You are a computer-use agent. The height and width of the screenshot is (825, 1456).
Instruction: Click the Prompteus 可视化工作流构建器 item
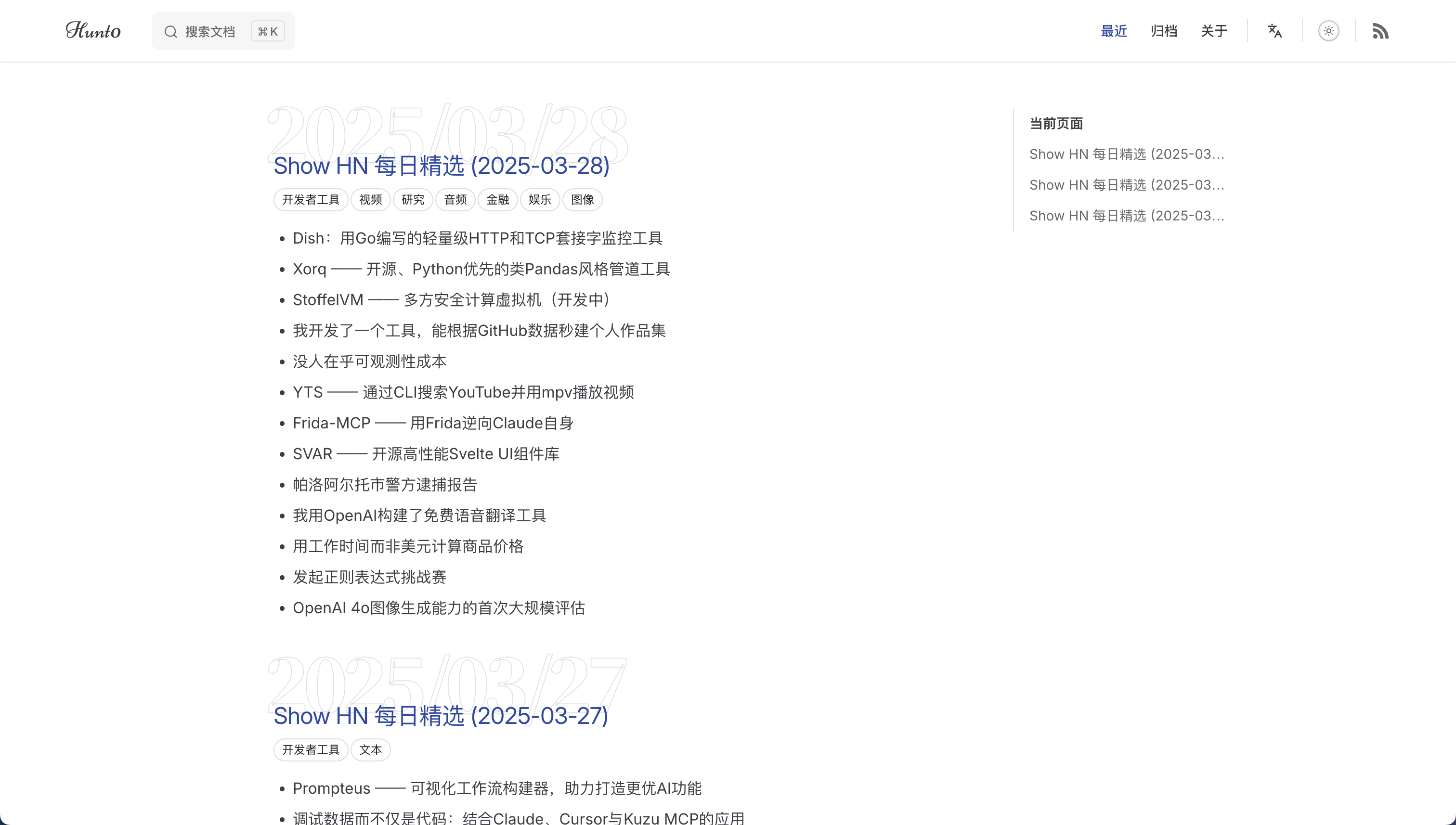point(497,788)
